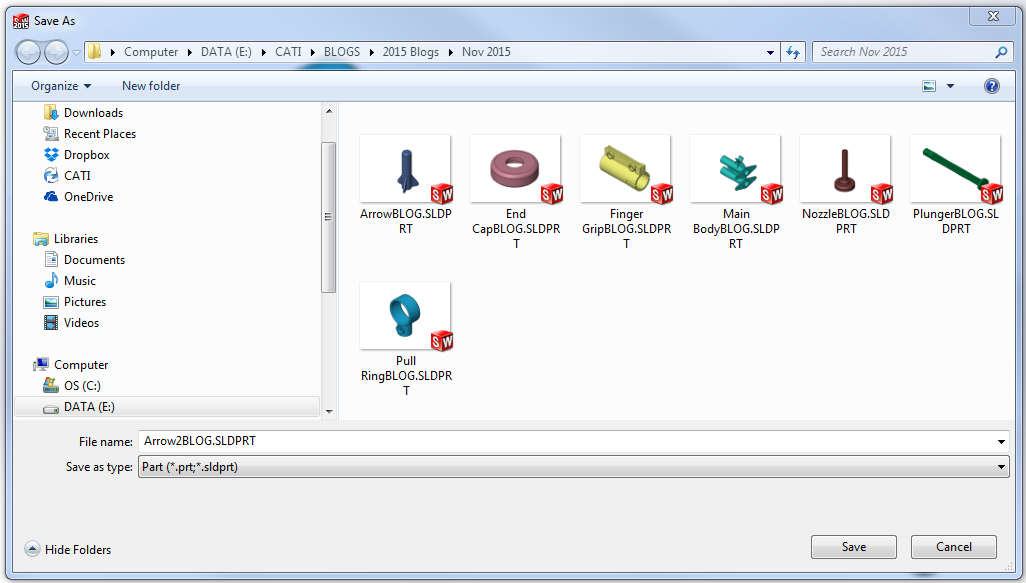Screen dimensions: 1026x583
Task: Click the change view icon
Action: (929, 86)
